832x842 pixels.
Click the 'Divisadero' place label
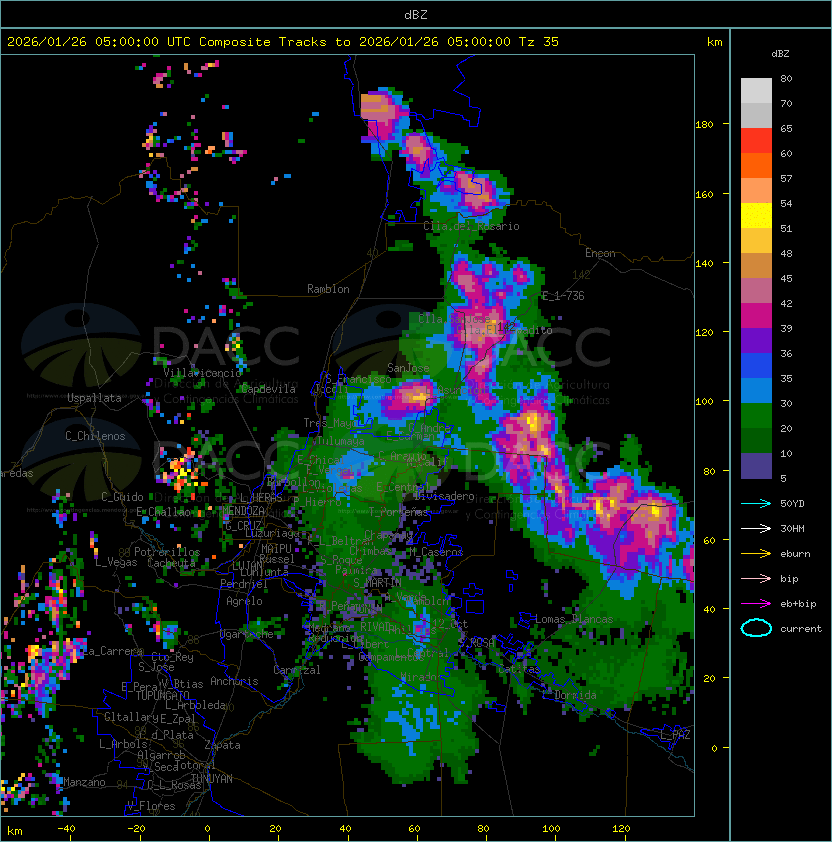[444, 496]
